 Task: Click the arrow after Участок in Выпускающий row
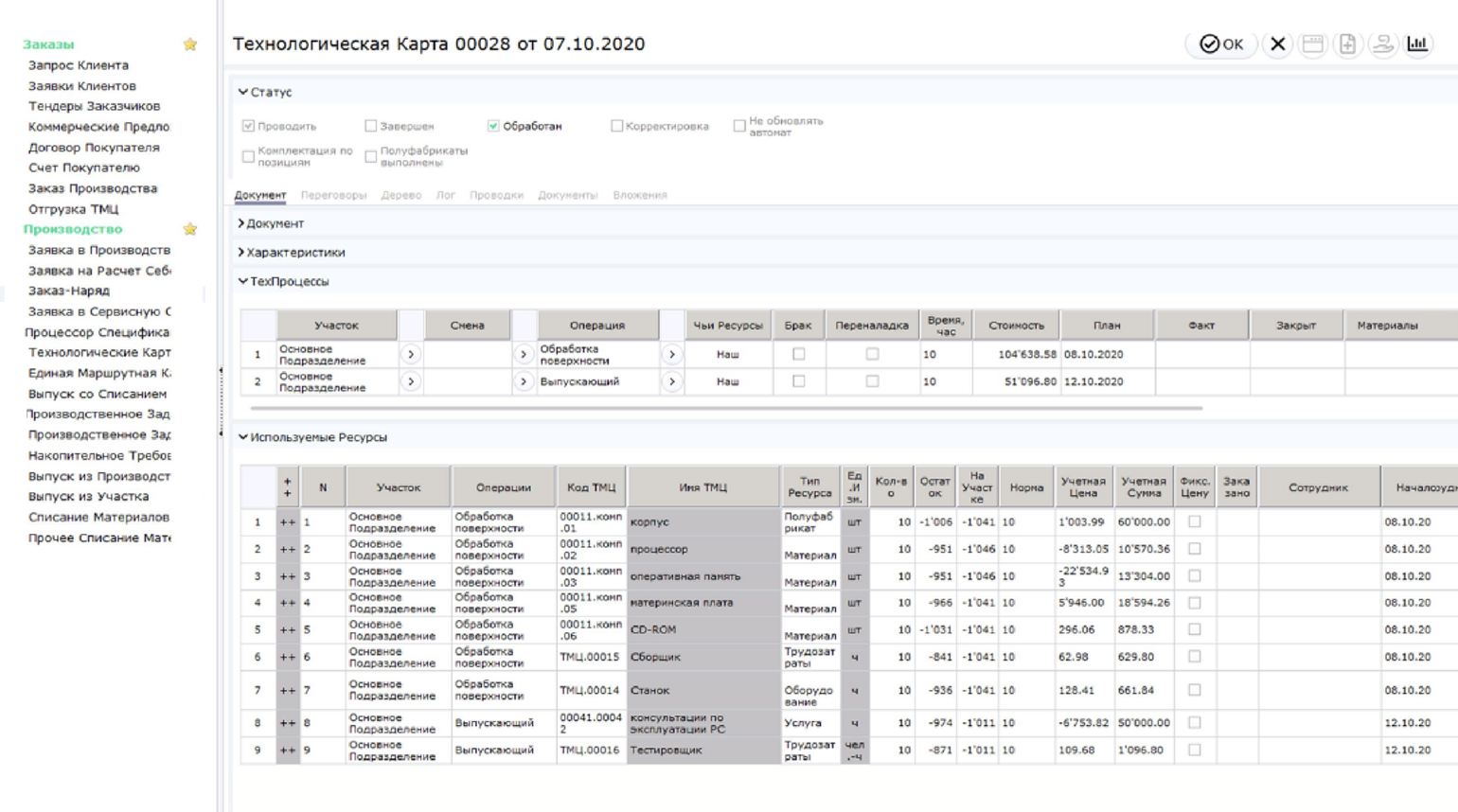(411, 381)
